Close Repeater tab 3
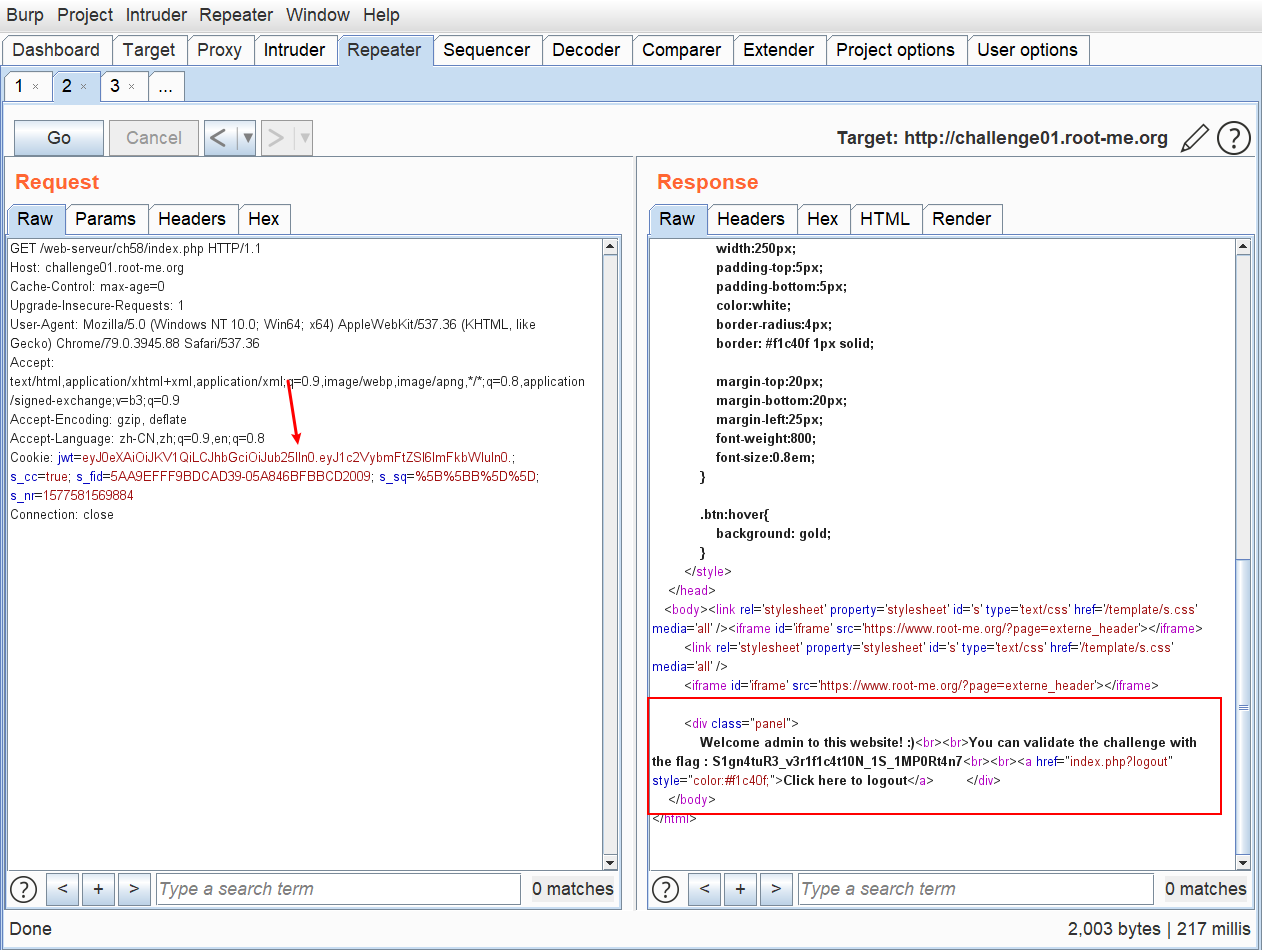Image resolution: width=1262 pixels, height=950 pixels. coord(132,87)
